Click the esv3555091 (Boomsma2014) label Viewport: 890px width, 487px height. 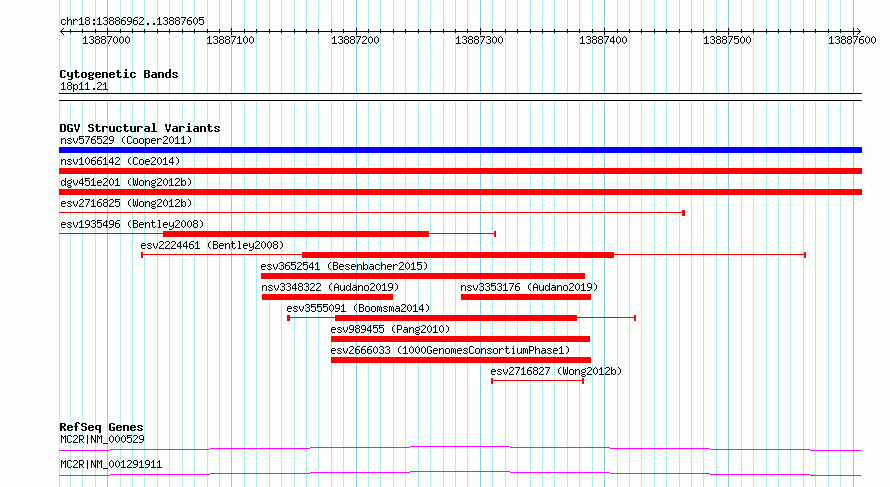358,308
